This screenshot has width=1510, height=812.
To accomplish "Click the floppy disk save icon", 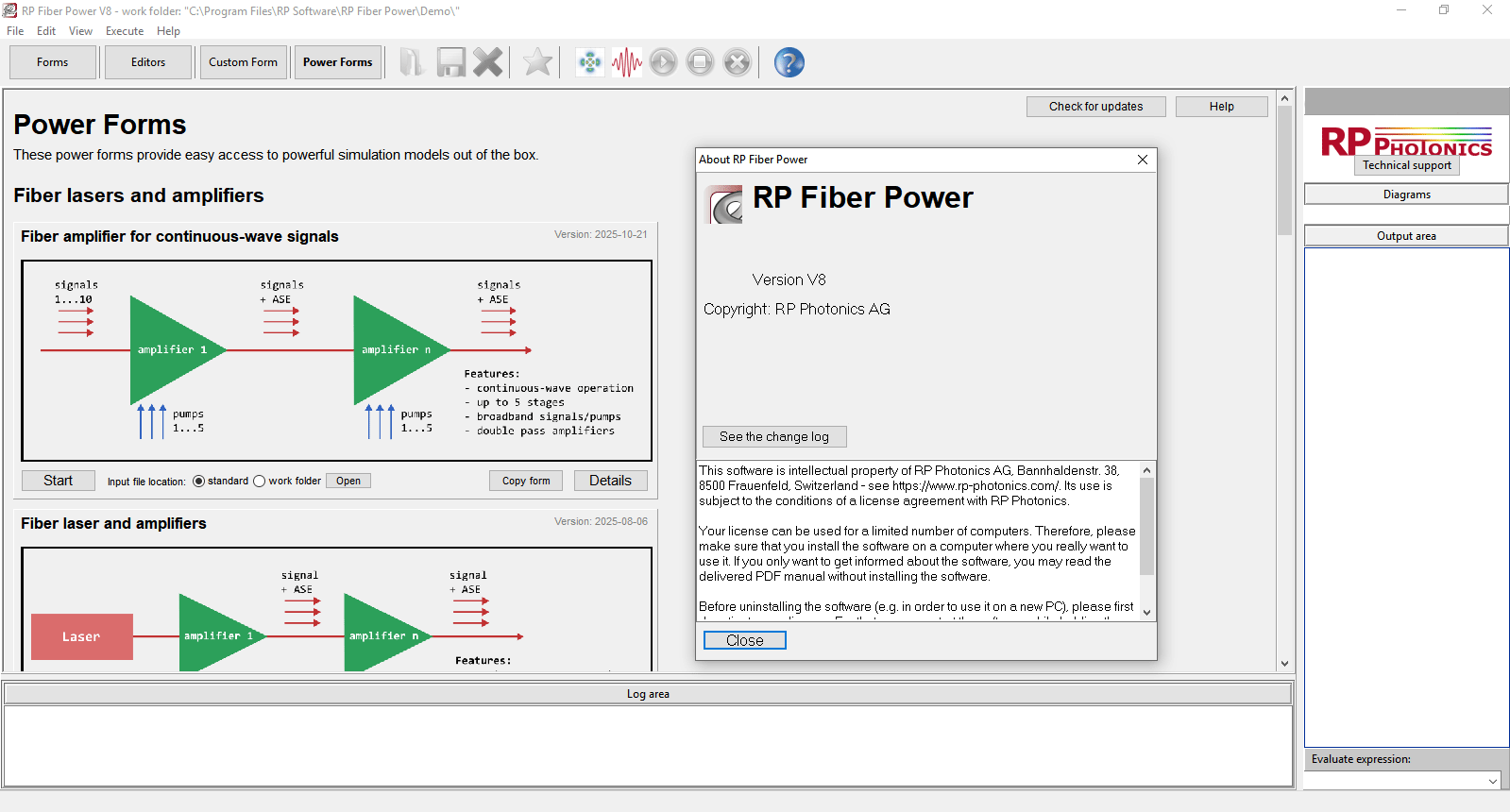I will click(x=450, y=62).
